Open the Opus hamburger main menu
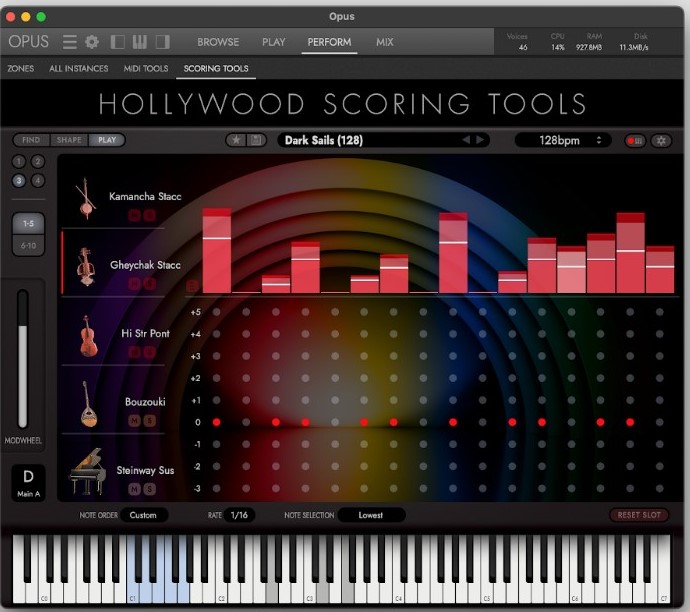The image size is (690, 612). click(x=70, y=42)
